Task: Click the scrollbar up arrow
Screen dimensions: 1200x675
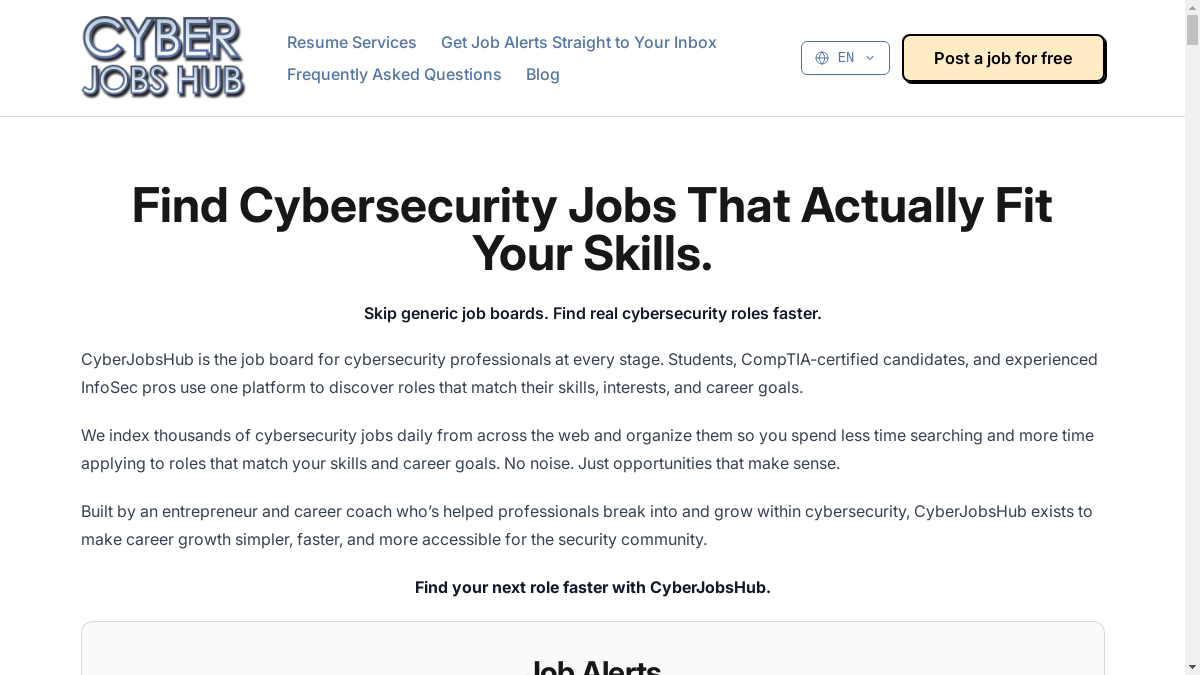Action: pos(1192,8)
